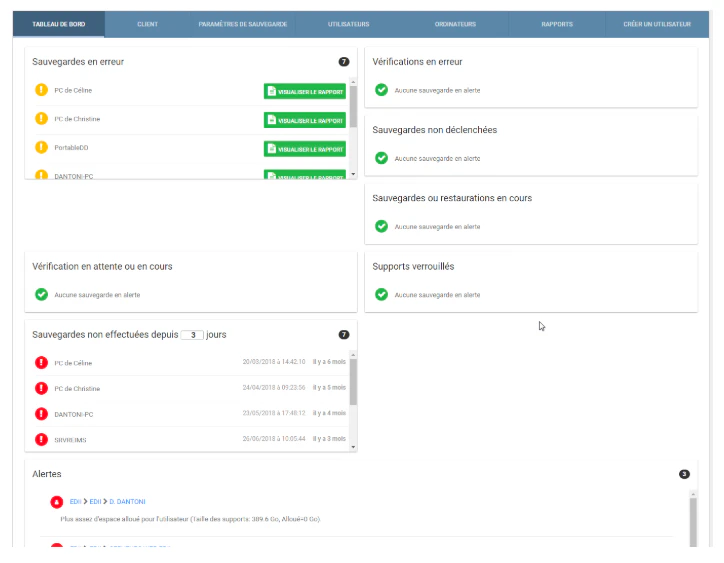Click the Sauvegardes en erreur count badge

pos(344,61)
